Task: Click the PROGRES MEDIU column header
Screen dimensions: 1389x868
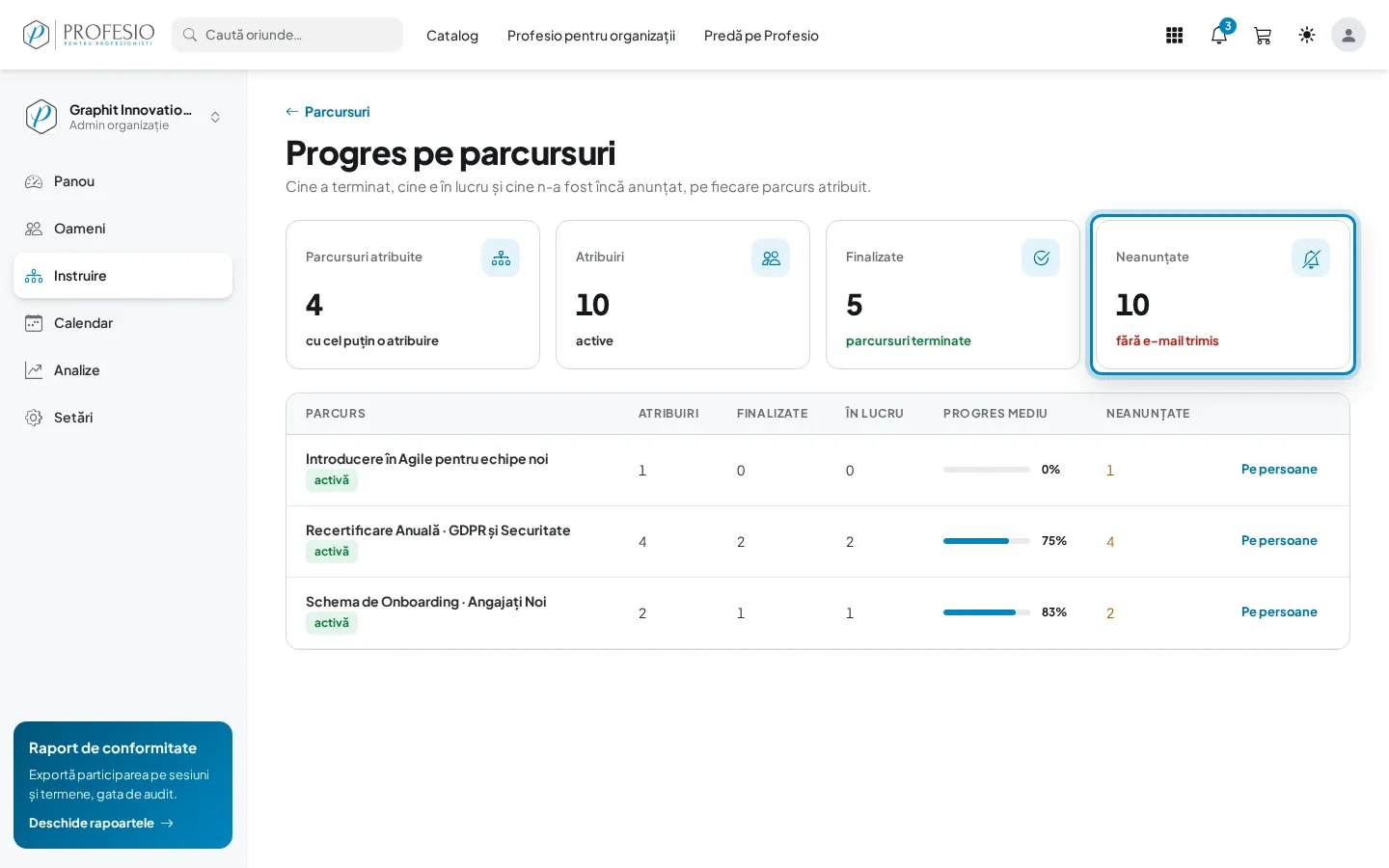Action: coord(995,414)
